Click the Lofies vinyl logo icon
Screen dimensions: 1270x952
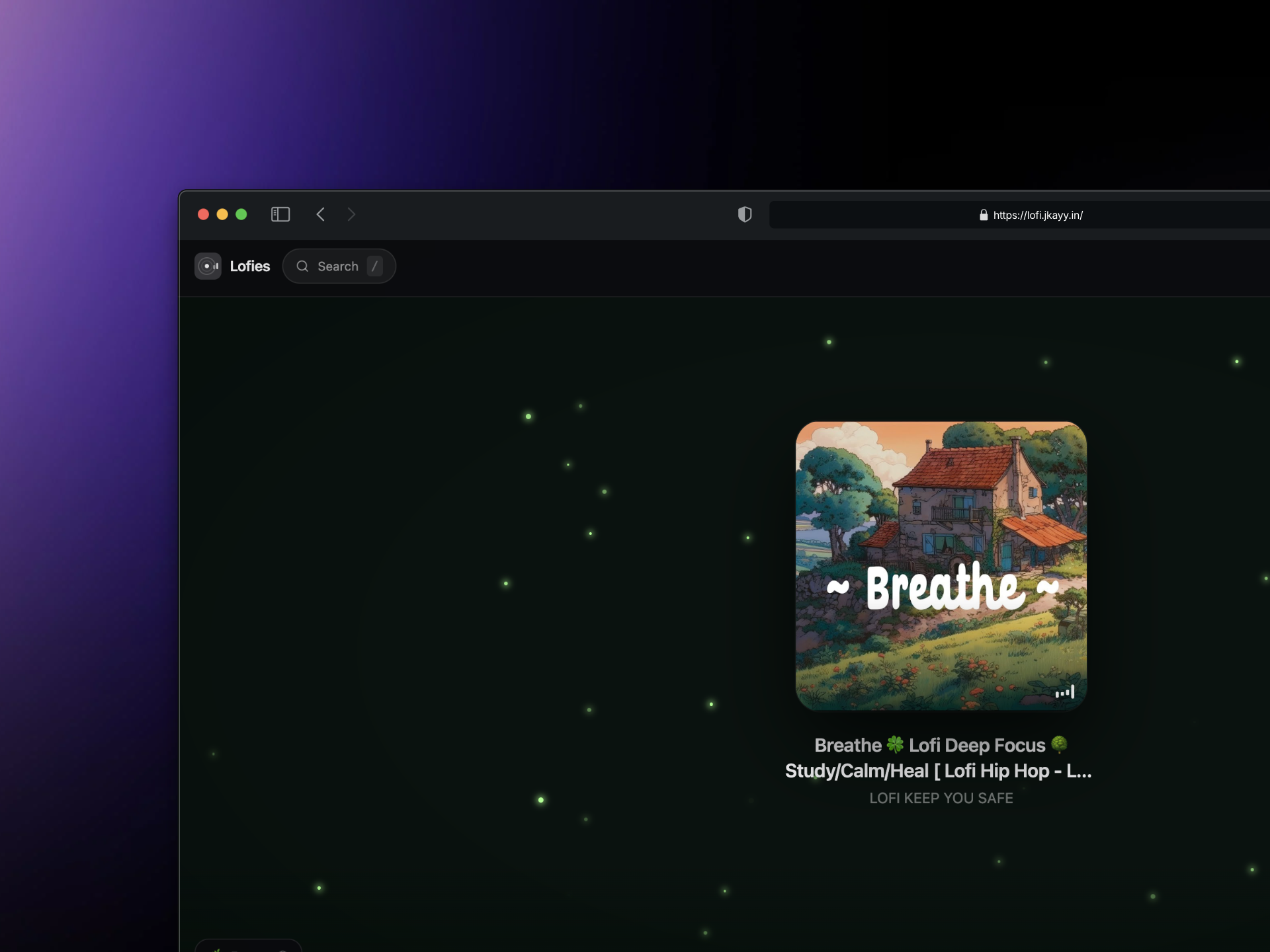[208, 266]
